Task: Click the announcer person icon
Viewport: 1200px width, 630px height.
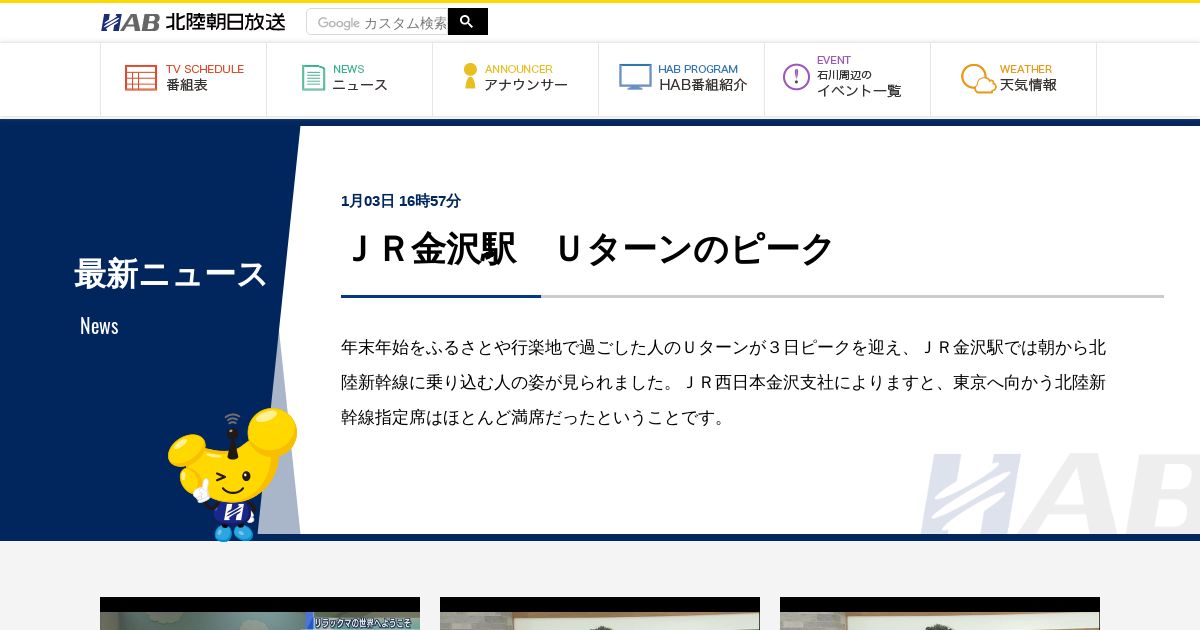Action: click(470, 76)
